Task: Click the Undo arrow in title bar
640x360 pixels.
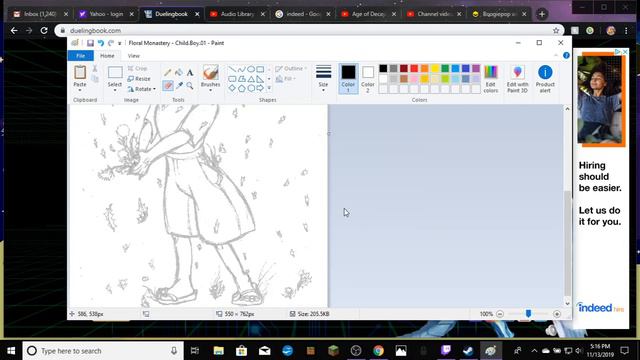Action: coord(100,43)
